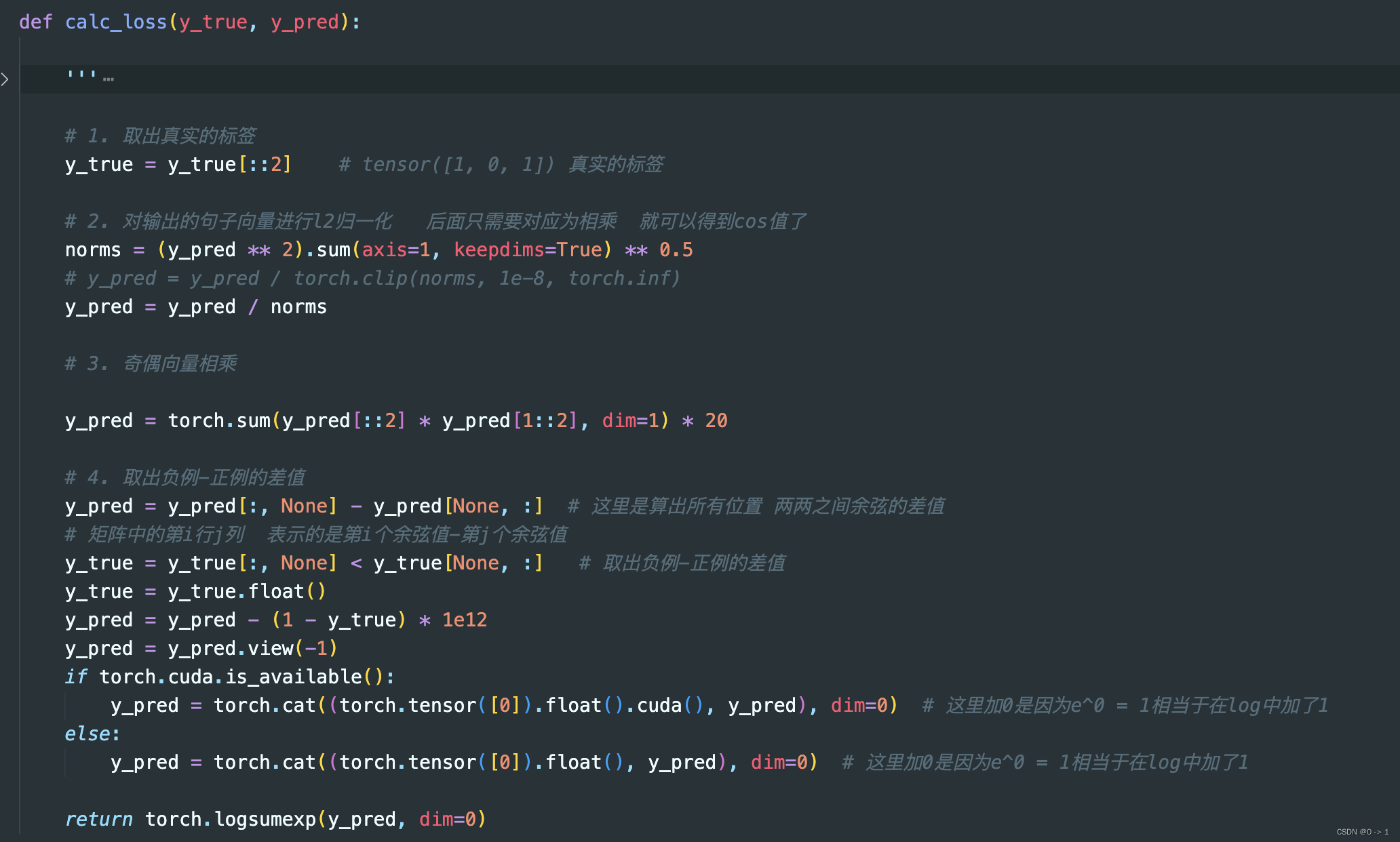Screen dimensions: 1400x842
Task: Click the keepdims=True argument
Action: (528, 250)
